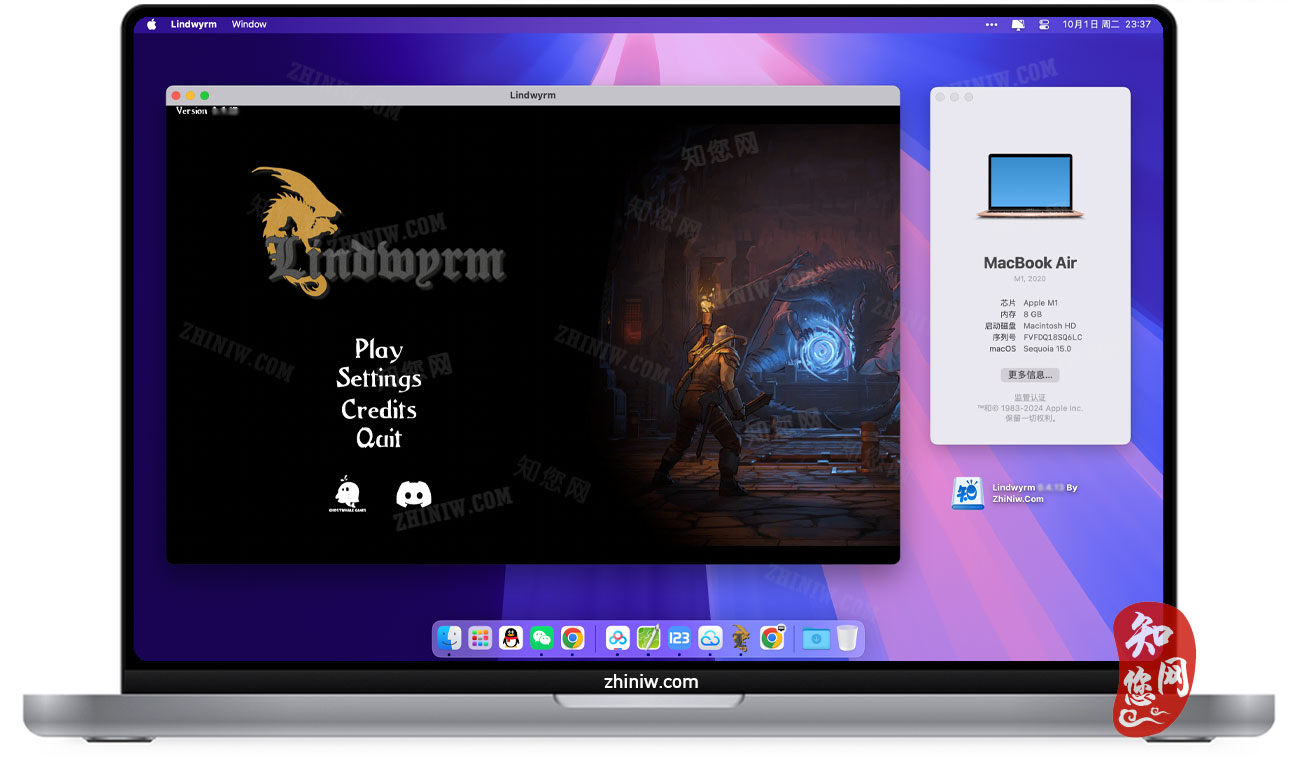Click 更多信息 in About This Mac
Screen dimensions: 1298x779
[x=1030, y=375]
